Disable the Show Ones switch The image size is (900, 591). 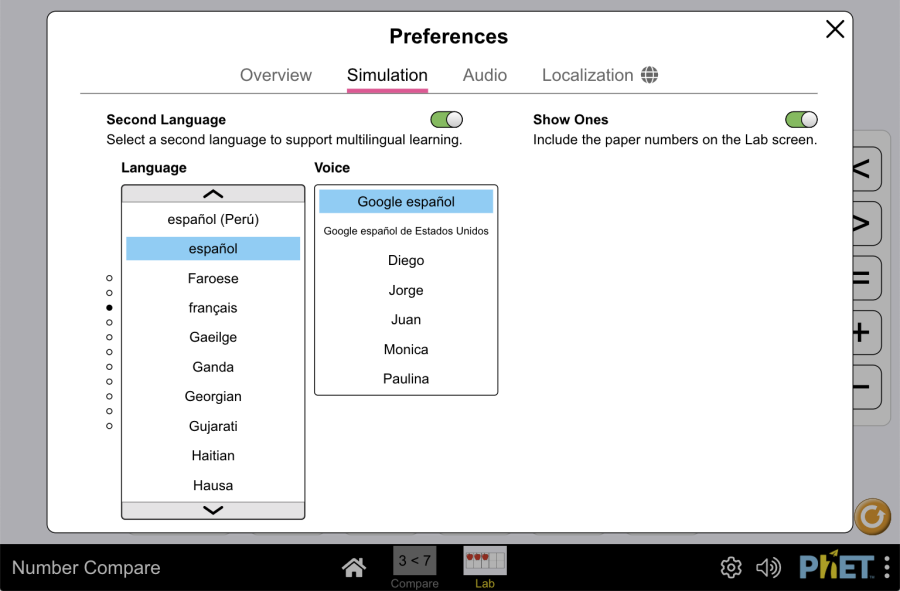click(801, 120)
